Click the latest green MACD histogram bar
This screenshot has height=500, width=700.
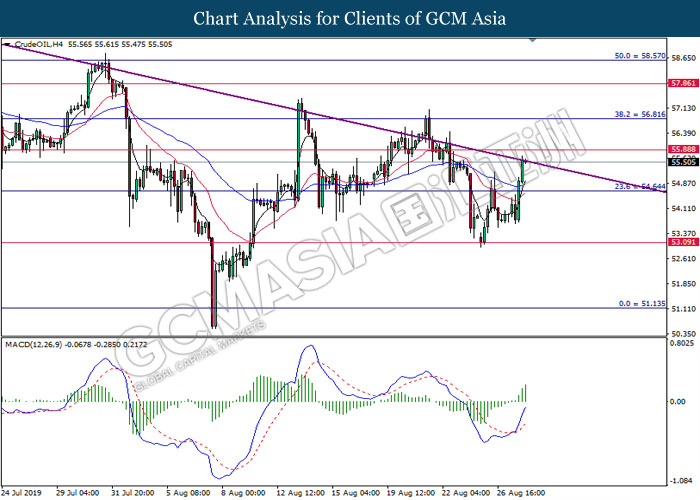pos(525,393)
